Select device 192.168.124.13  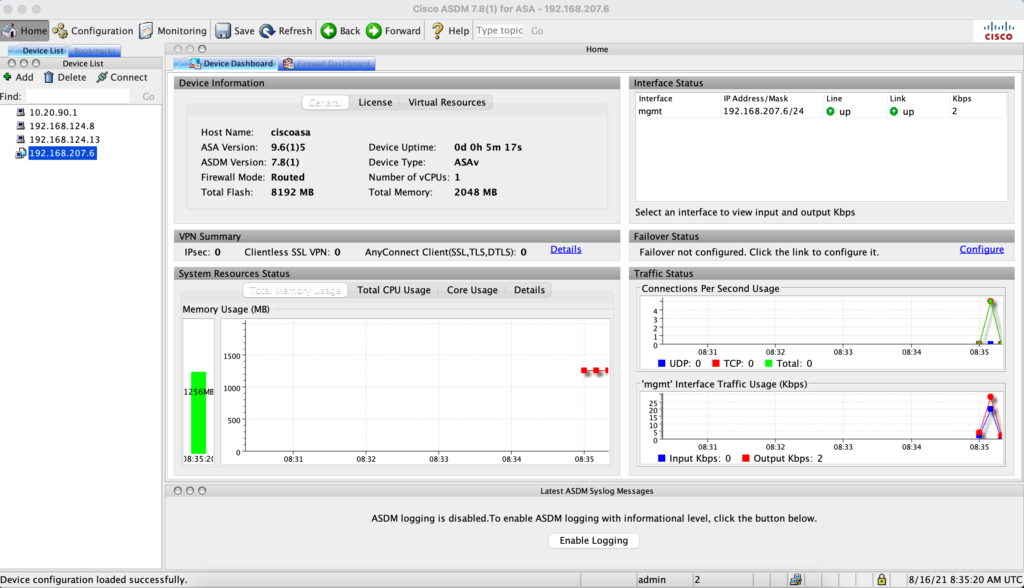click(x=64, y=140)
